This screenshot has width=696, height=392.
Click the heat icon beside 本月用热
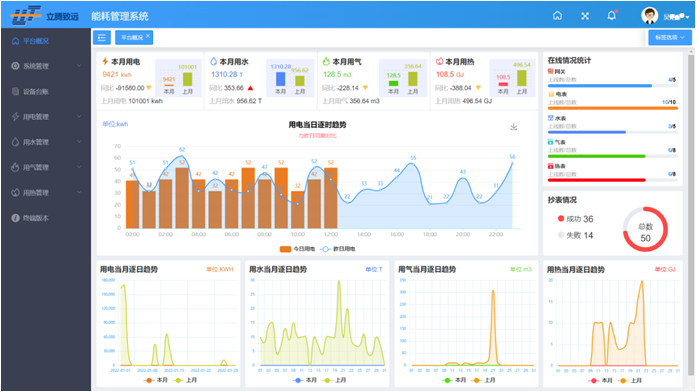pyautogui.click(x=439, y=61)
